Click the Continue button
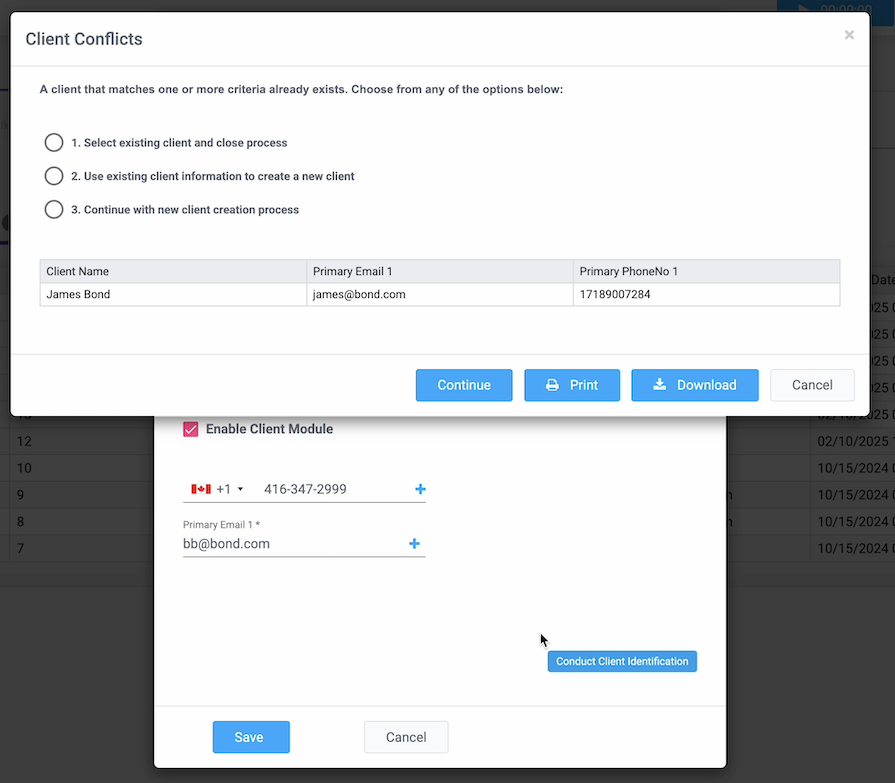The image size is (895, 783). [464, 385]
